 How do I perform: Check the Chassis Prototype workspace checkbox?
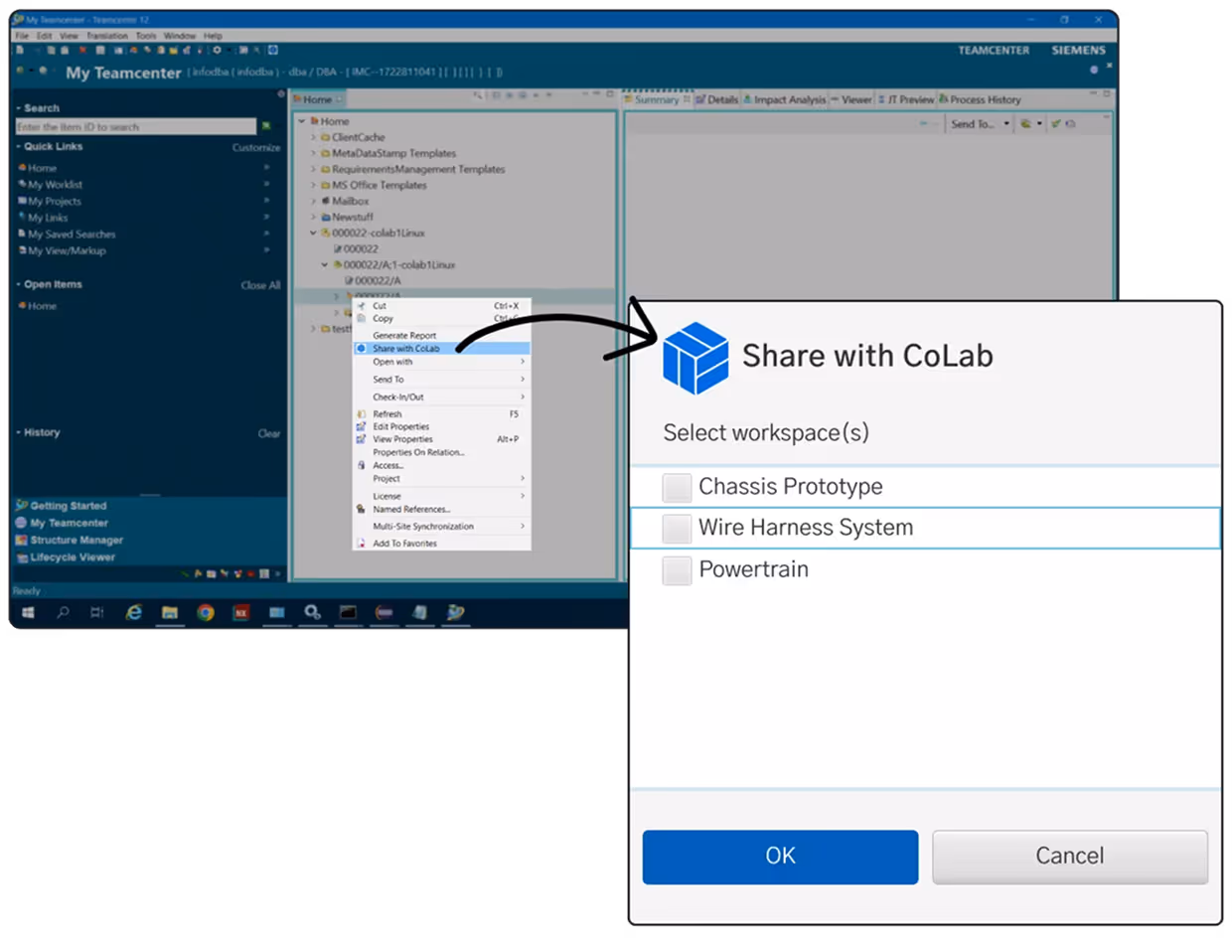(x=677, y=487)
